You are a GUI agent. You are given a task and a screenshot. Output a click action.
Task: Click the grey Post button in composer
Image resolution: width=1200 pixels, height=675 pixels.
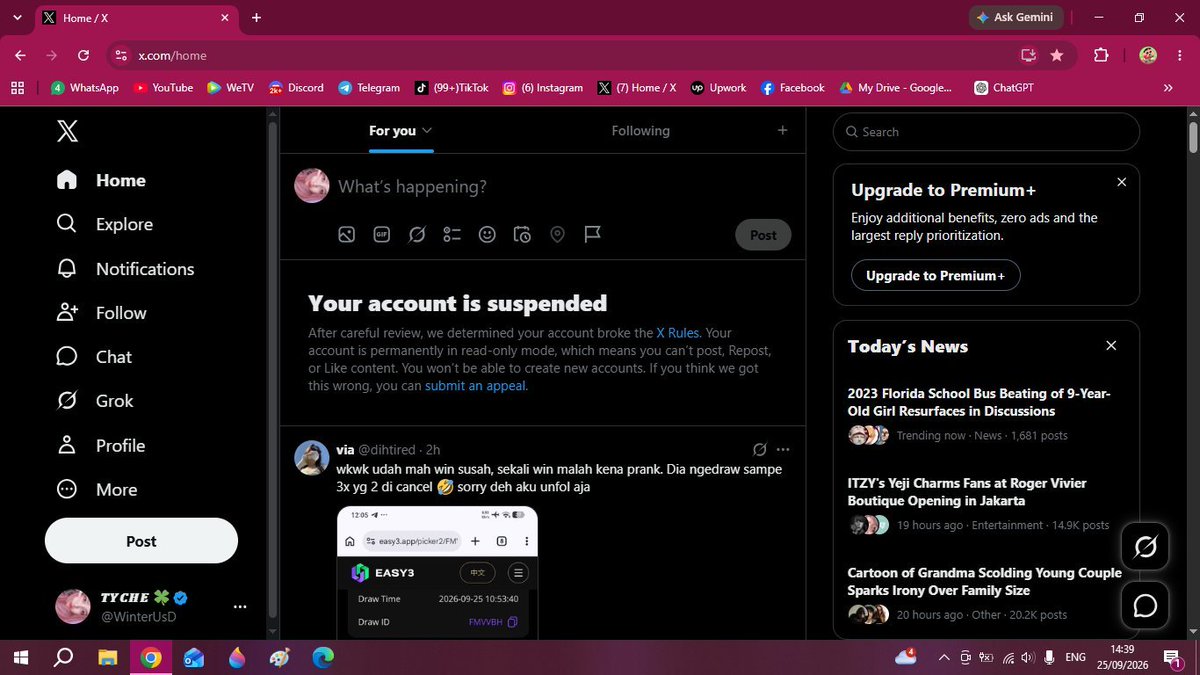763,235
